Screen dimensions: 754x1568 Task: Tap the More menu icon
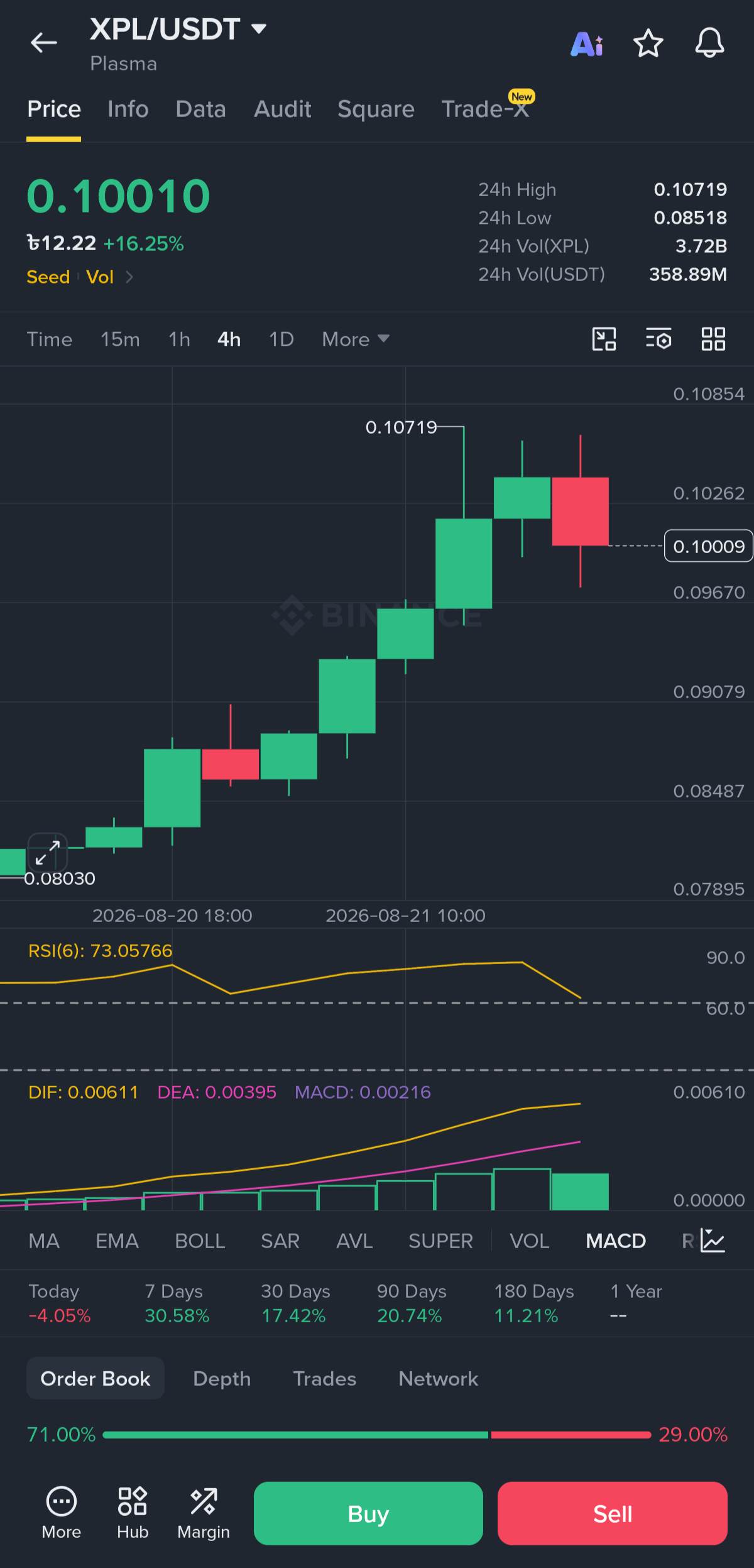tap(62, 1513)
